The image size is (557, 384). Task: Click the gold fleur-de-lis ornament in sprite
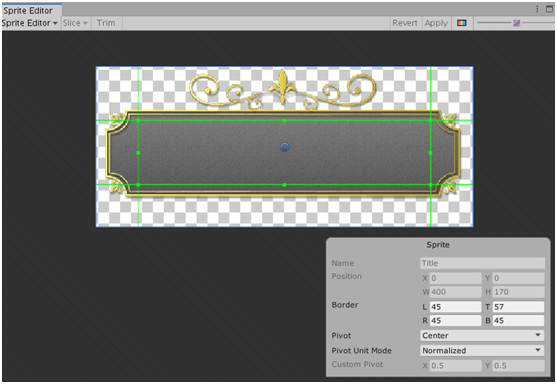coord(282,87)
